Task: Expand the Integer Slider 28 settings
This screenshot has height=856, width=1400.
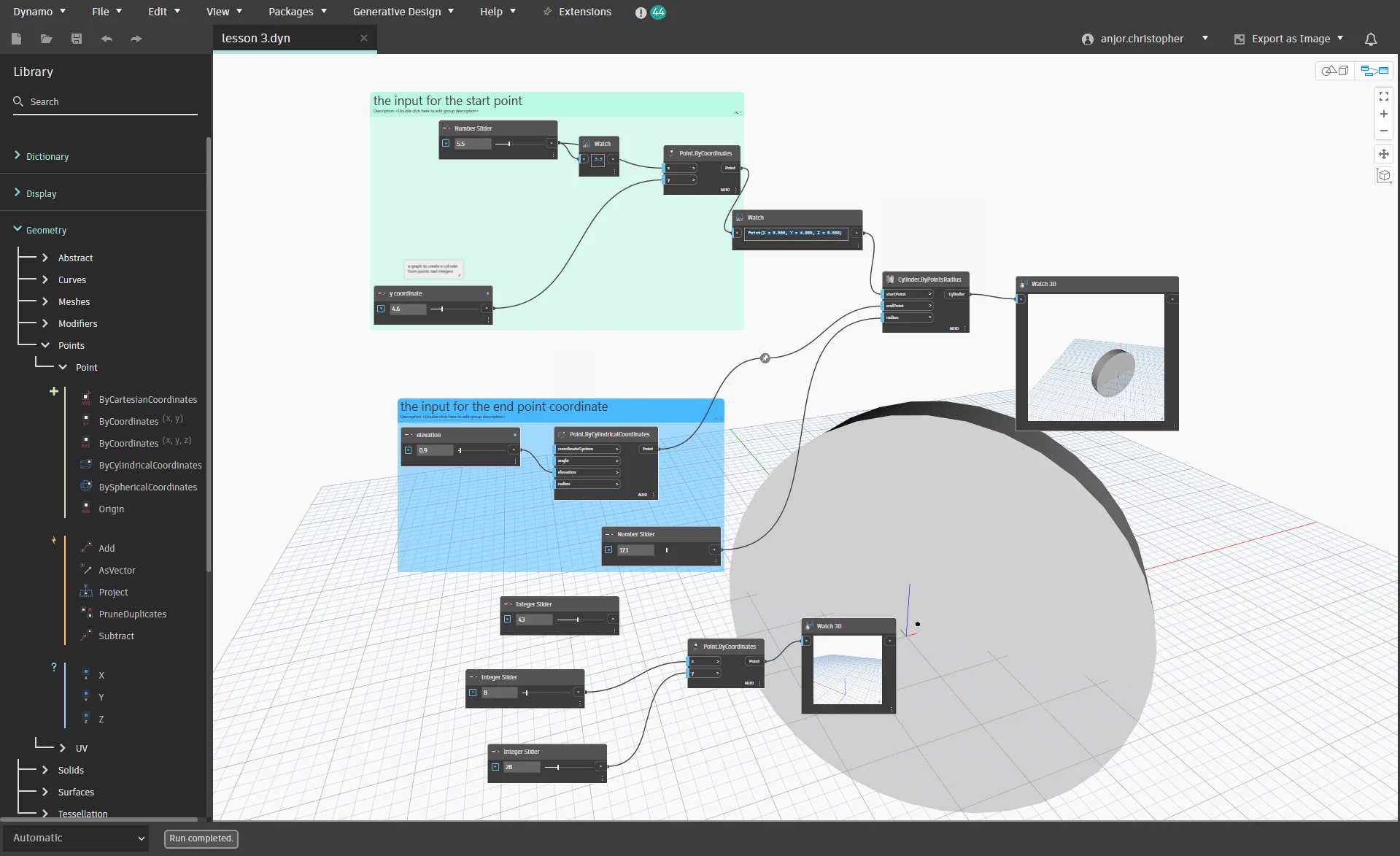Action: [x=495, y=767]
